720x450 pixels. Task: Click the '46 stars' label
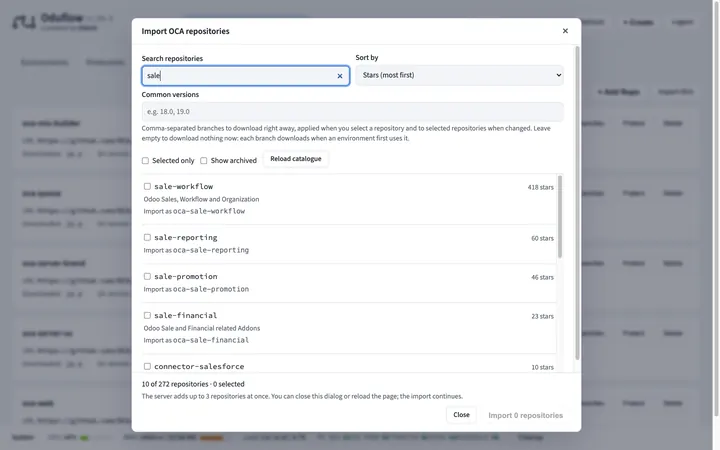click(542, 277)
